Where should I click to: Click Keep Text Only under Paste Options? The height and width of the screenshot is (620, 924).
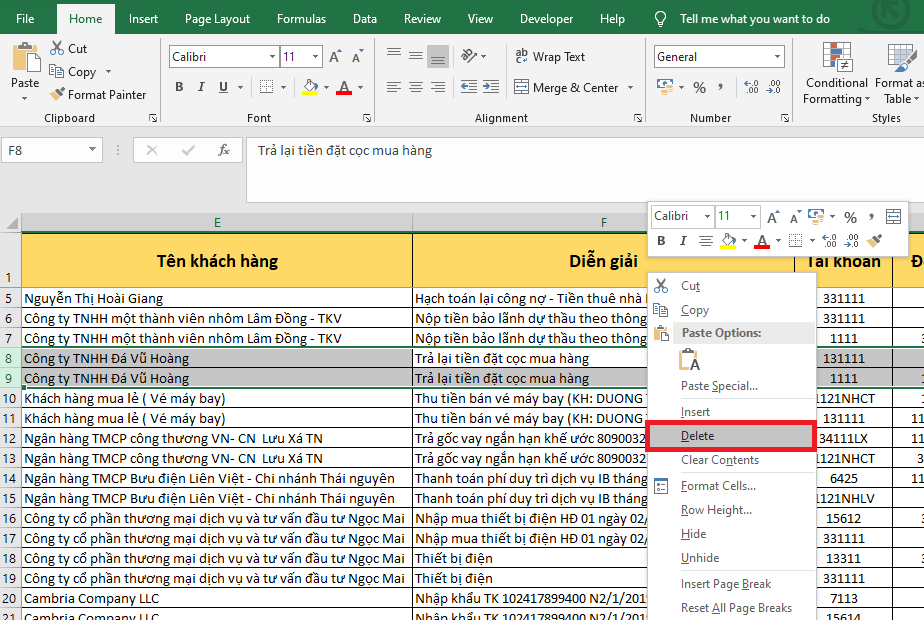(690, 361)
